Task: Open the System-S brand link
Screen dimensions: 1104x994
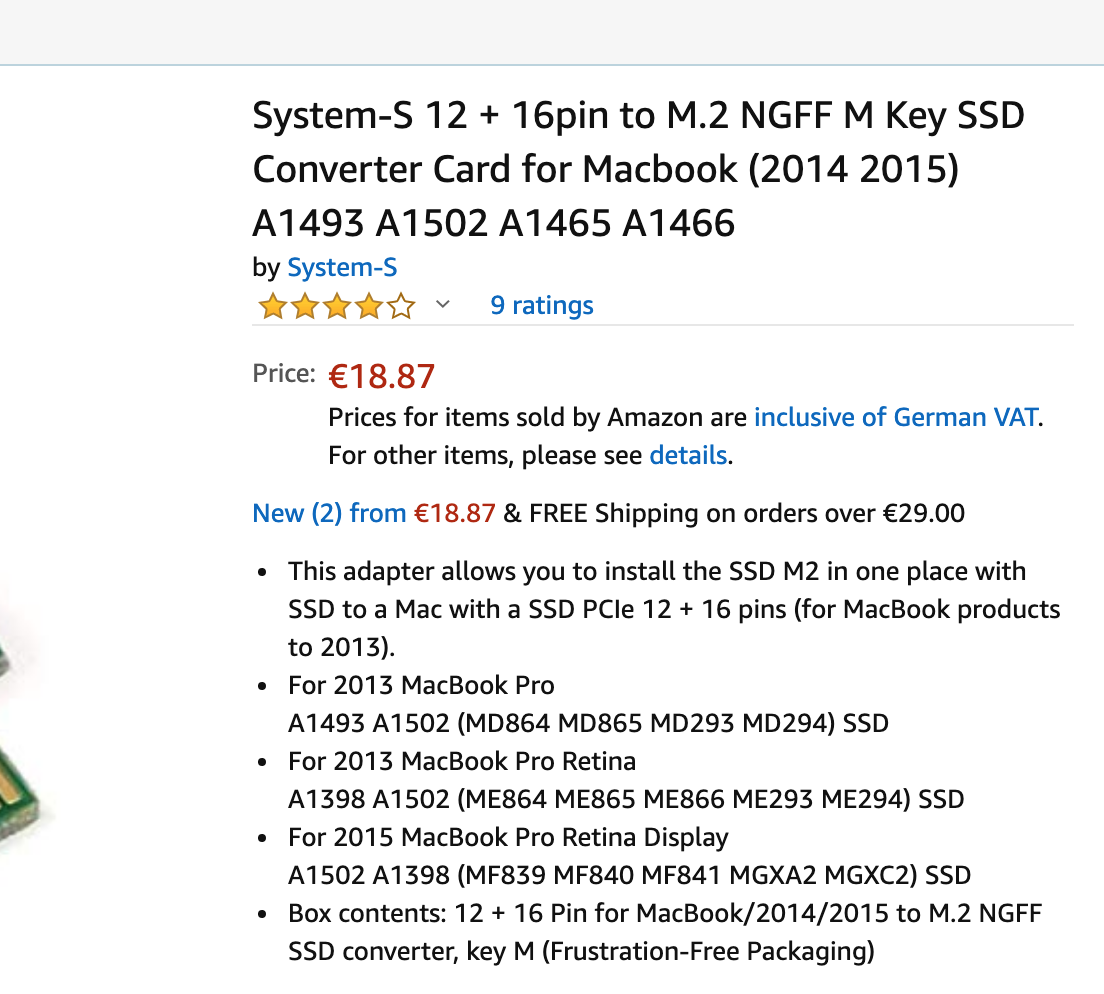Action: [x=342, y=268]
